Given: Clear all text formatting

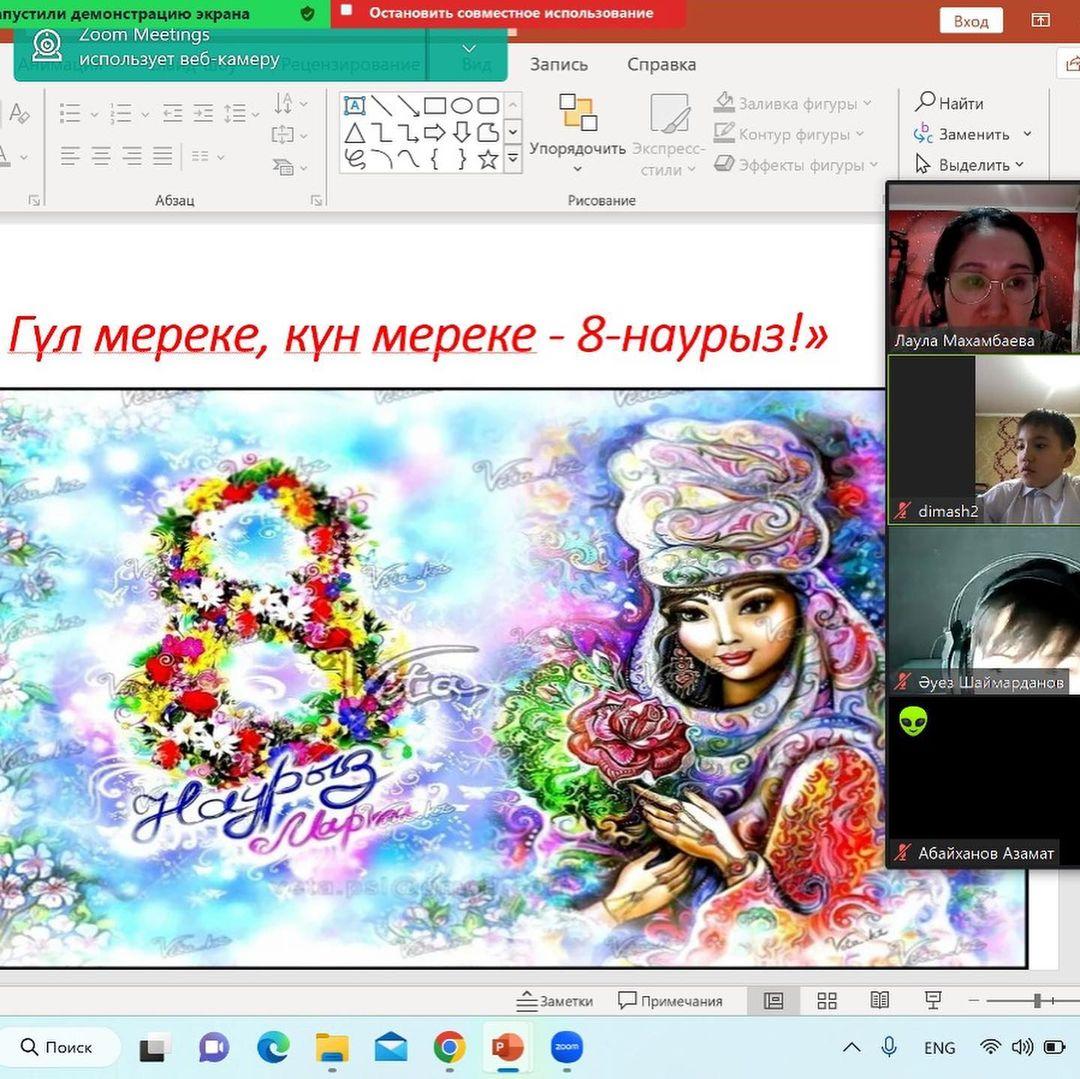Looking at the screenshot, I should coord(19,113).
